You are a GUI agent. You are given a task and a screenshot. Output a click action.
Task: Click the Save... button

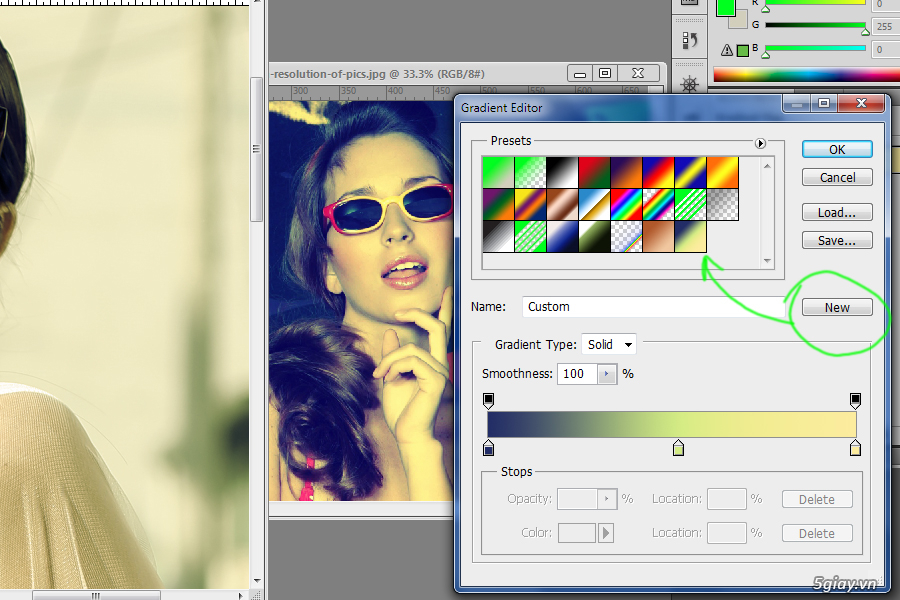click(x=837, y=240)
